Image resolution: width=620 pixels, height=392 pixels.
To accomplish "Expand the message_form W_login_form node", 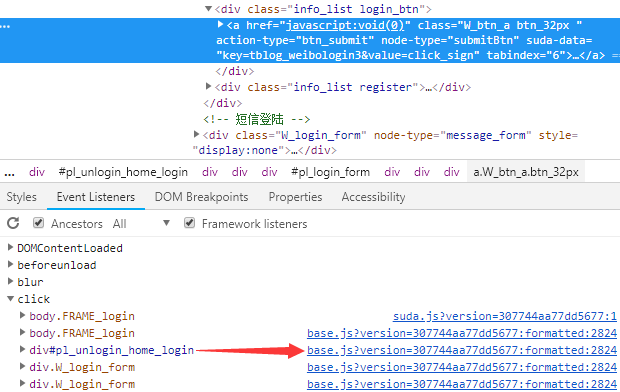I will pos(196,134).
